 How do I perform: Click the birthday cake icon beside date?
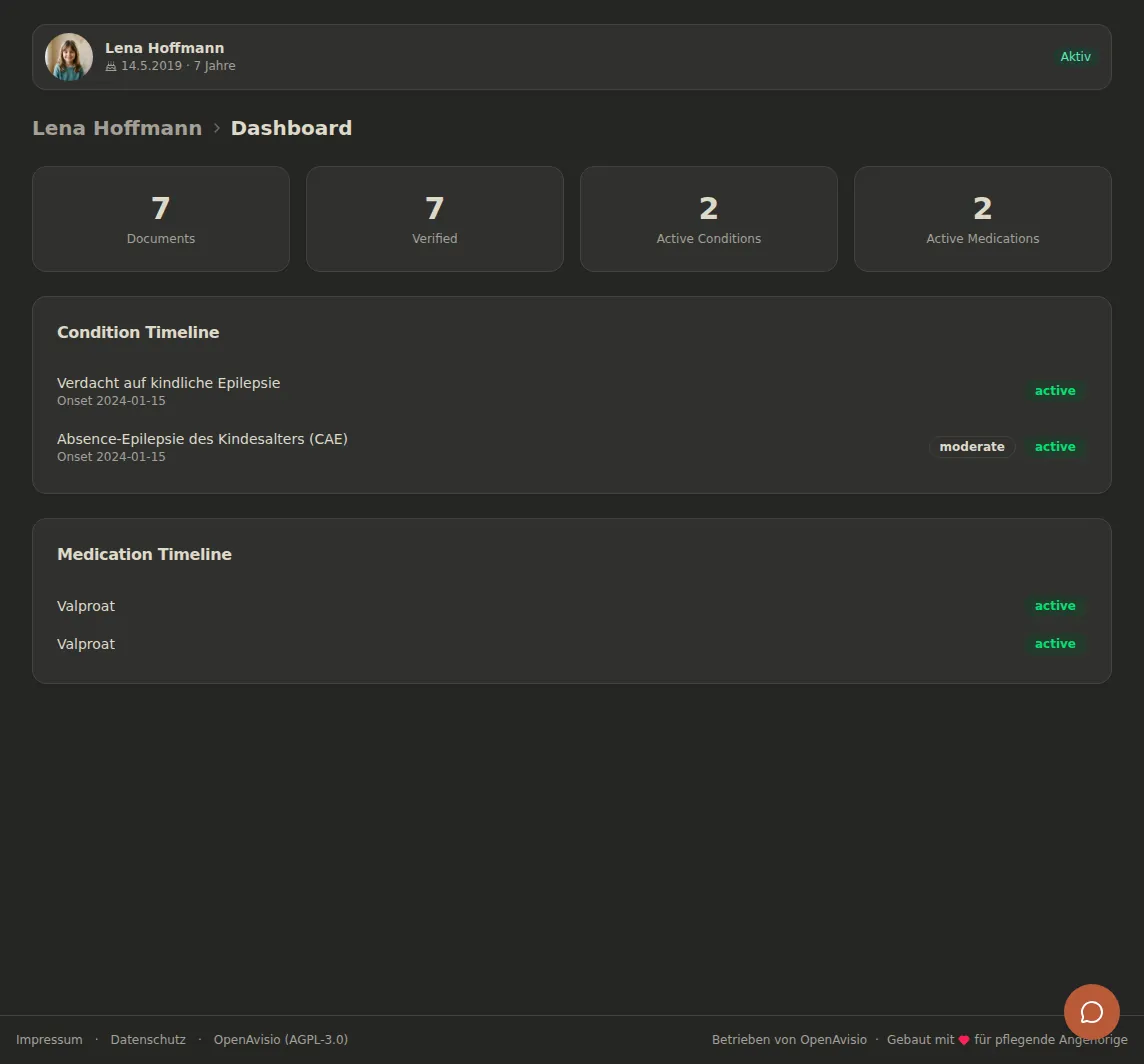tap(111, 66)
